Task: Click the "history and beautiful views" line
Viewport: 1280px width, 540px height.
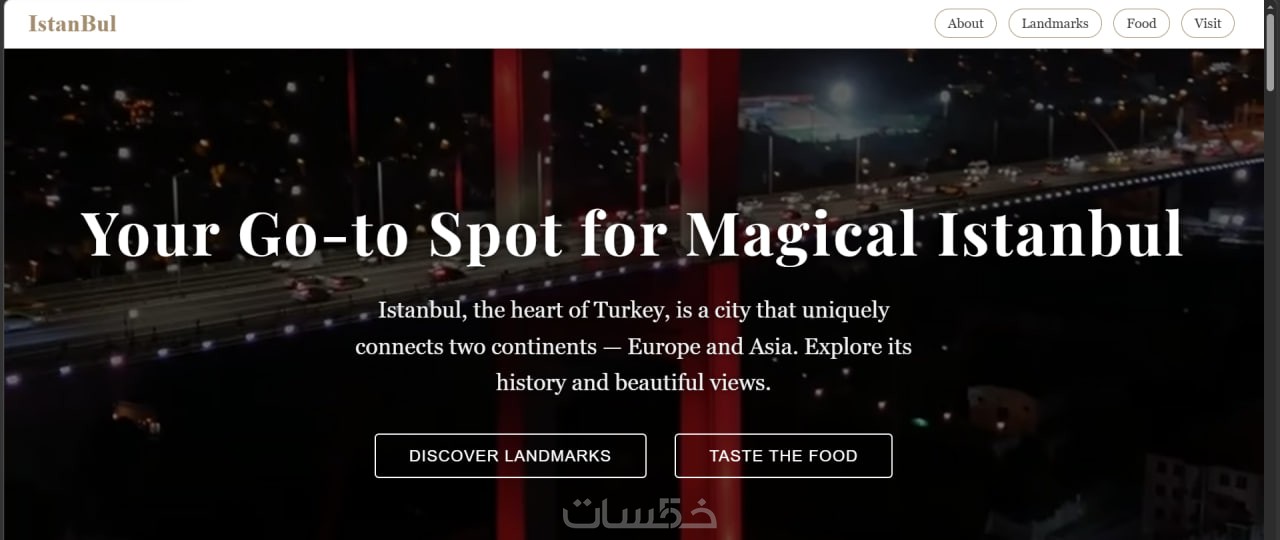Action: 633,382
